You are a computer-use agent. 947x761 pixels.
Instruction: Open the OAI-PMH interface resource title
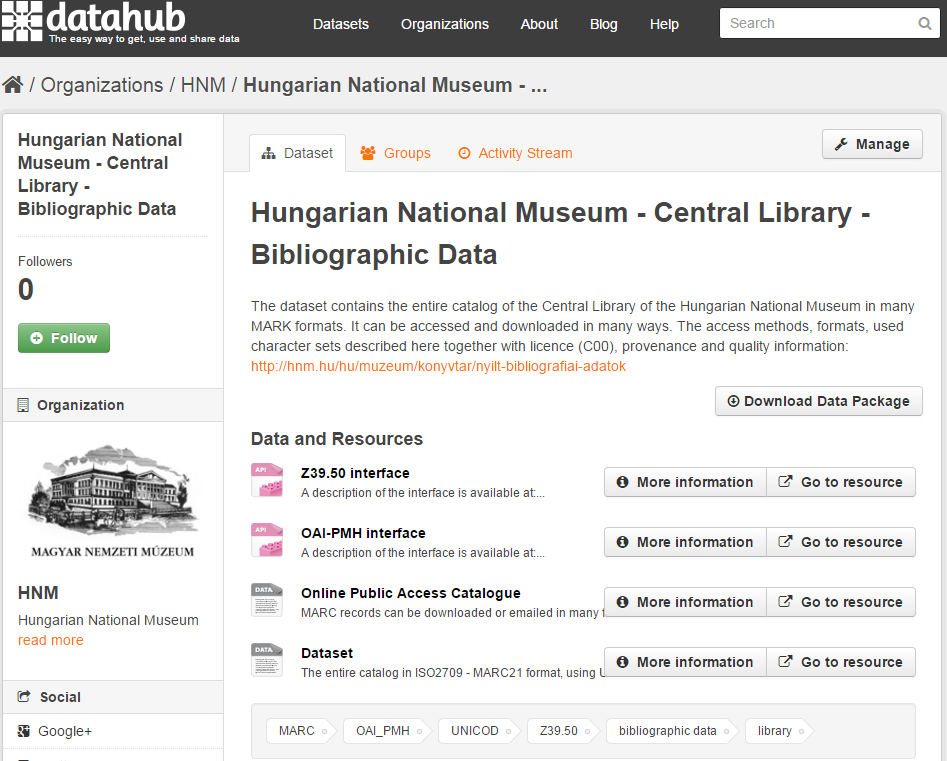pyautogui.click(x=363, y=533)
